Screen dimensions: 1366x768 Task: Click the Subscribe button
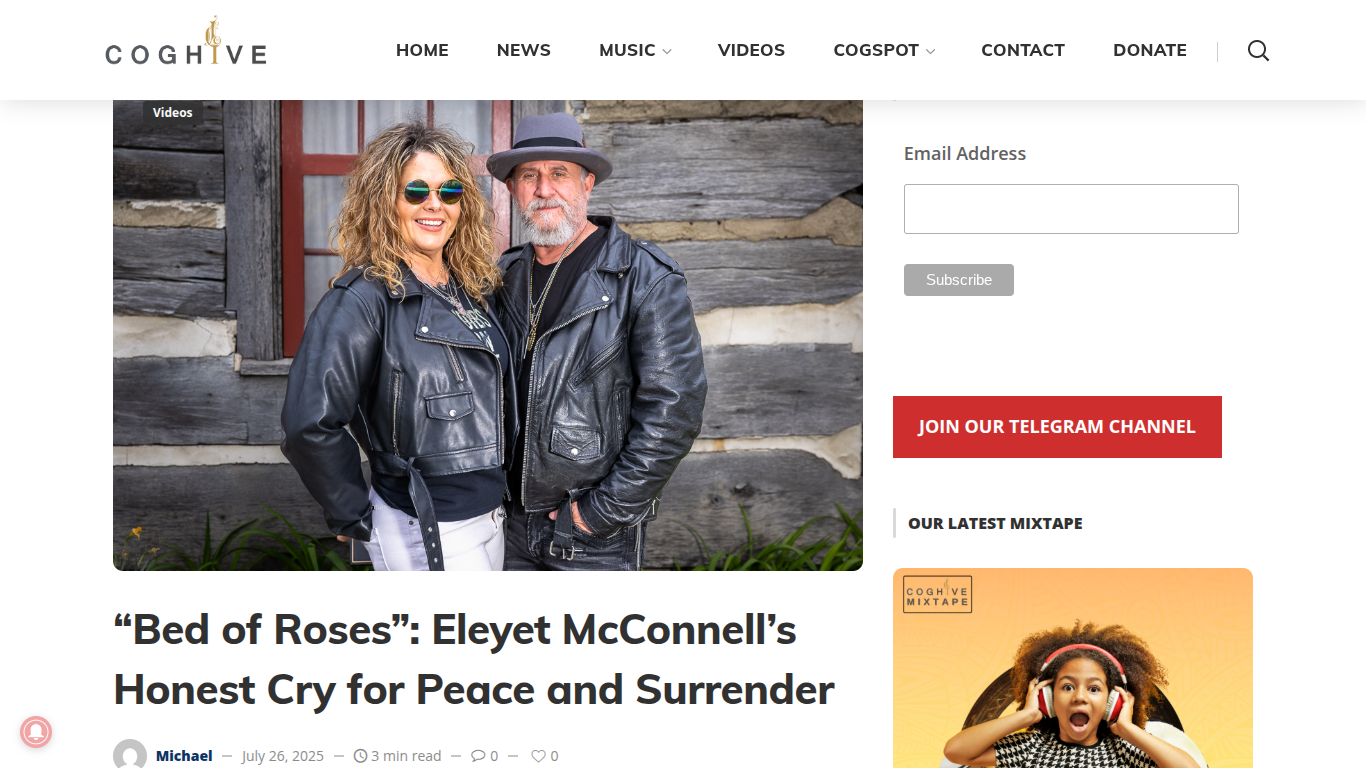(x=959, y=280)
